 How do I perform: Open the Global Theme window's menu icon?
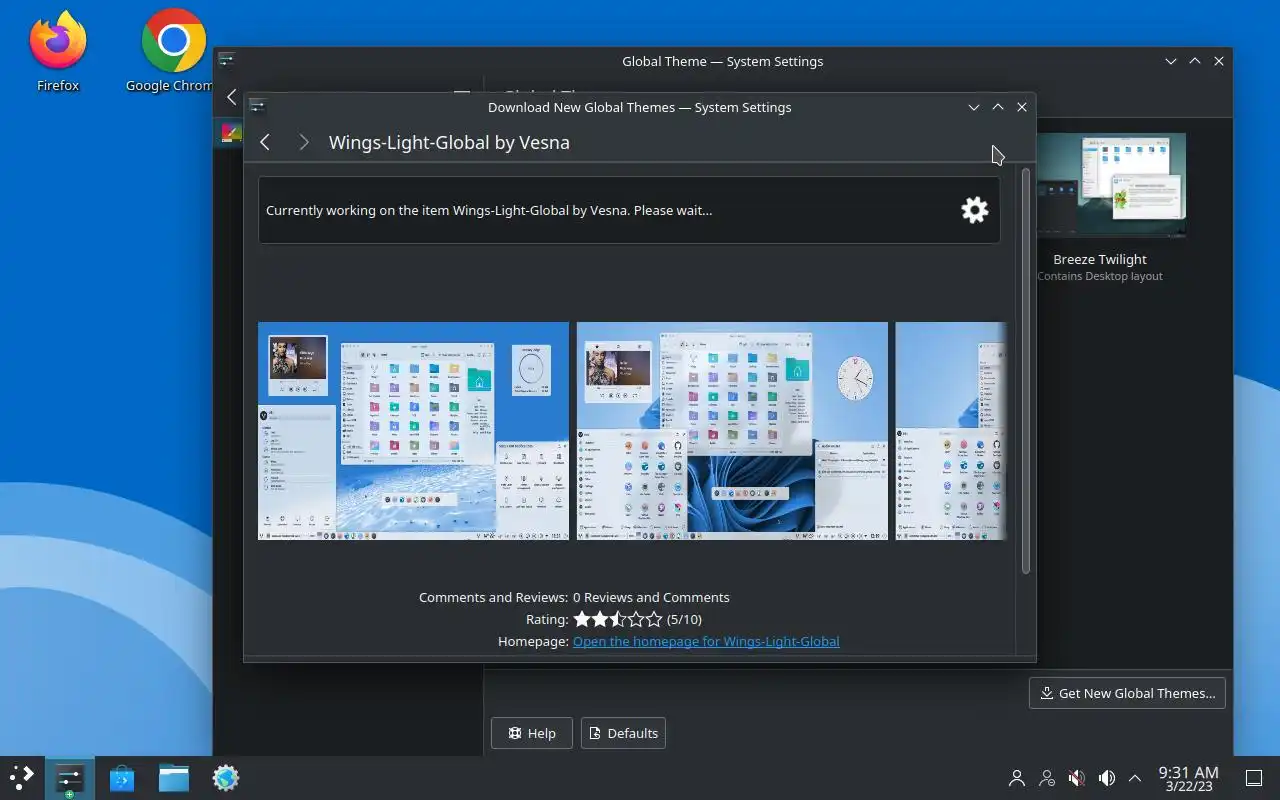[227, 61]
